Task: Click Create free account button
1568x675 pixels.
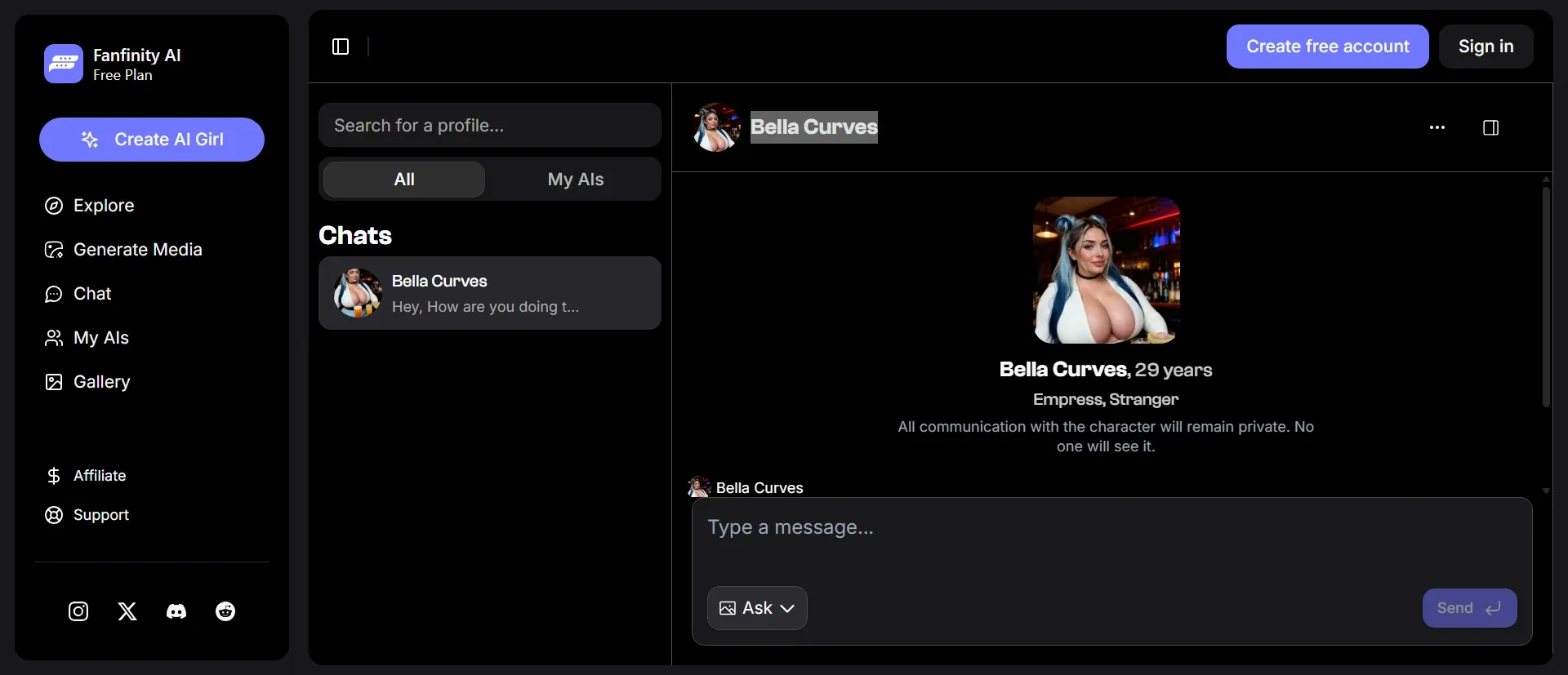Action: (1328, 47)
